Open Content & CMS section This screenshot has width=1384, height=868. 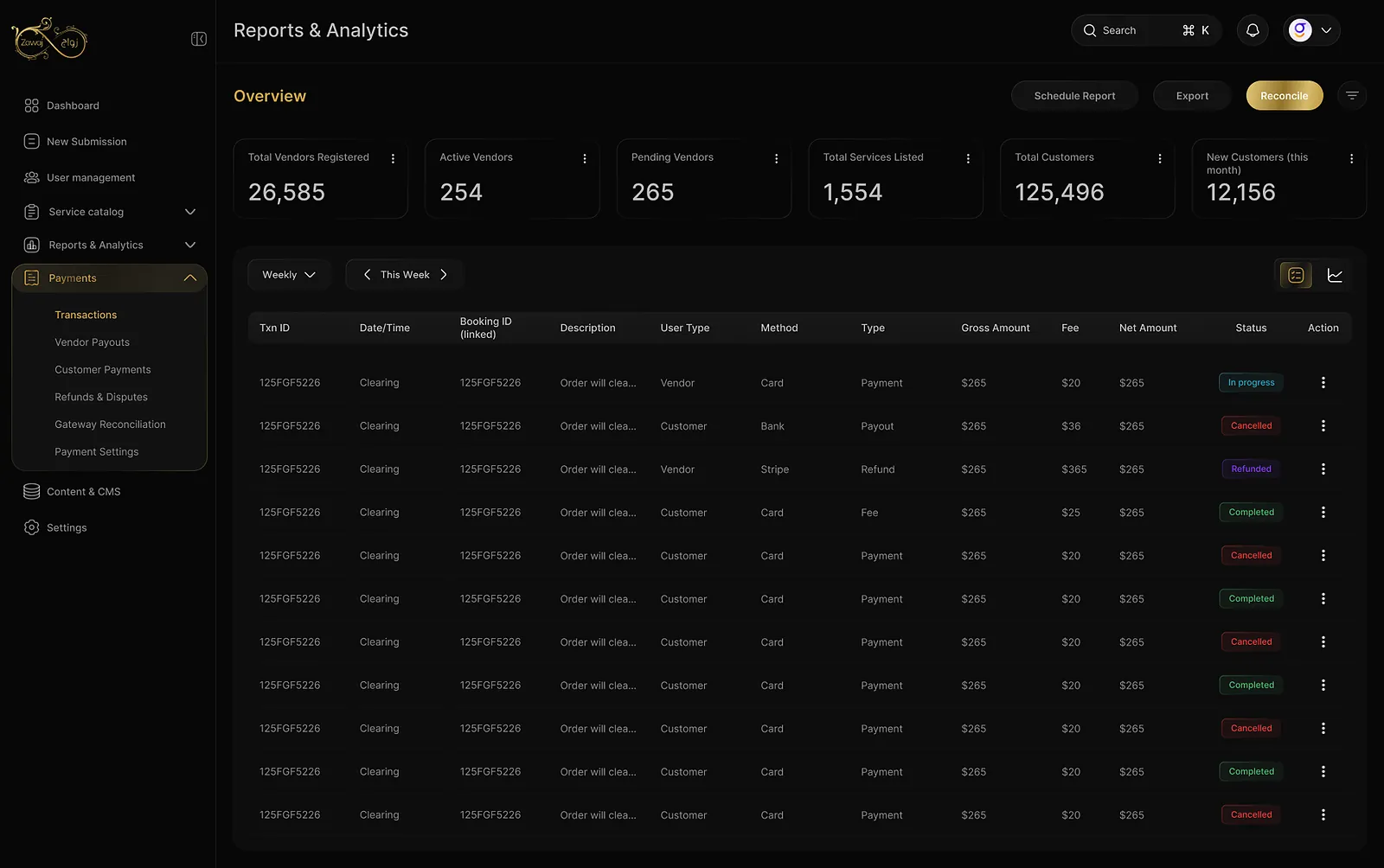point(72,492)
